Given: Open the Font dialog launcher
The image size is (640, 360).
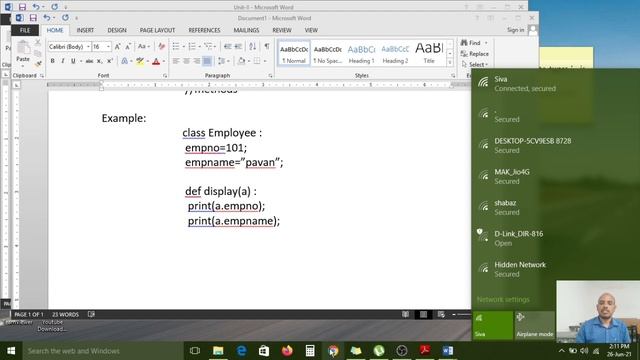Looking at the screenshot, I should (165, 76).
